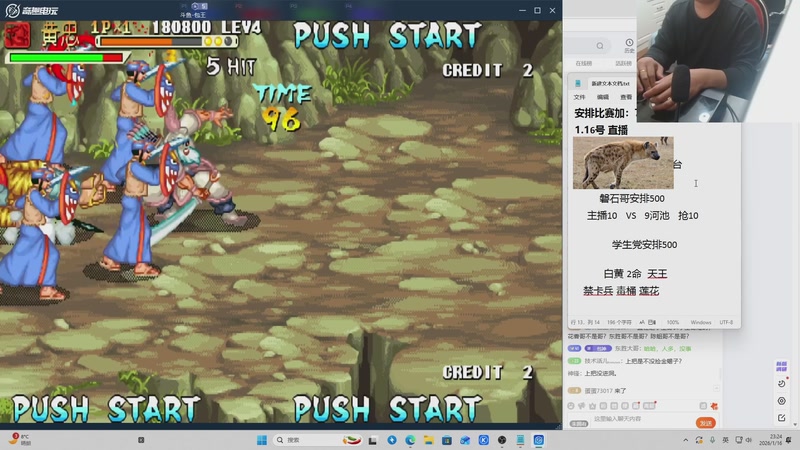This screenshot has height=450, width=800.
Task: Switch to the 在线榜 tab
Action: (x=584, y=63)
